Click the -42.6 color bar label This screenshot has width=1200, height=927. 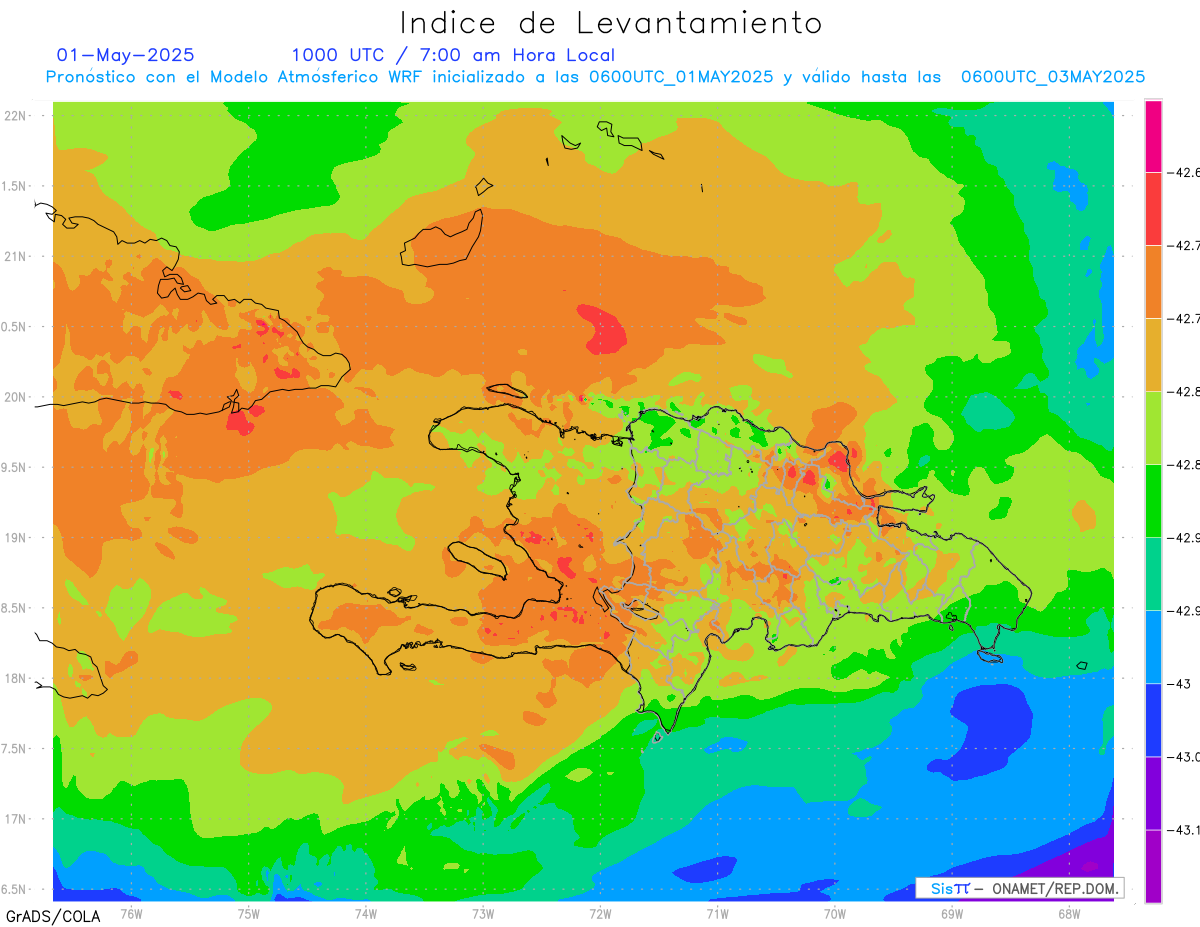(x=1185, y=173)
